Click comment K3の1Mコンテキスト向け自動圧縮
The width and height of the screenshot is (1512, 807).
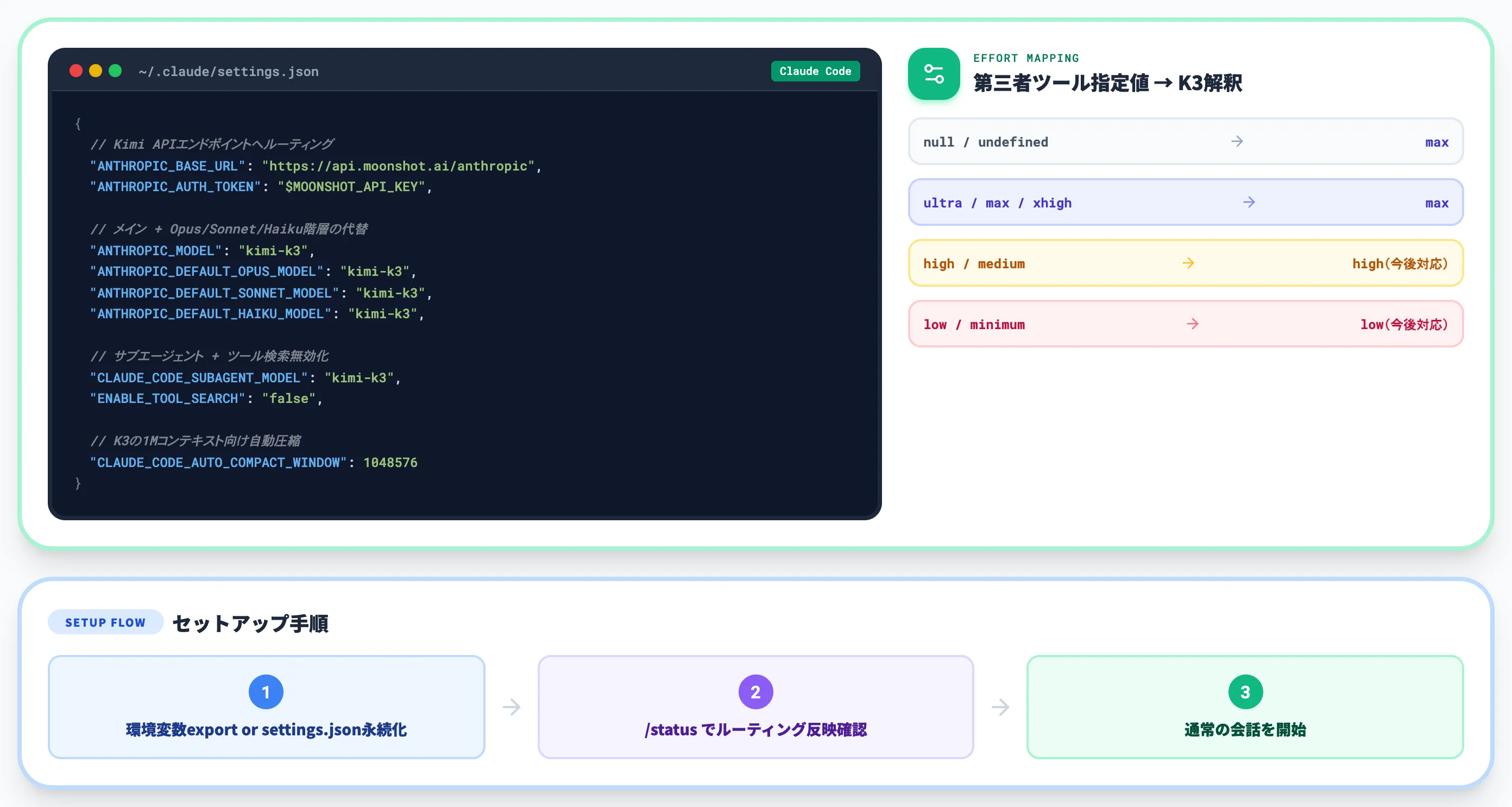(196, 441)
